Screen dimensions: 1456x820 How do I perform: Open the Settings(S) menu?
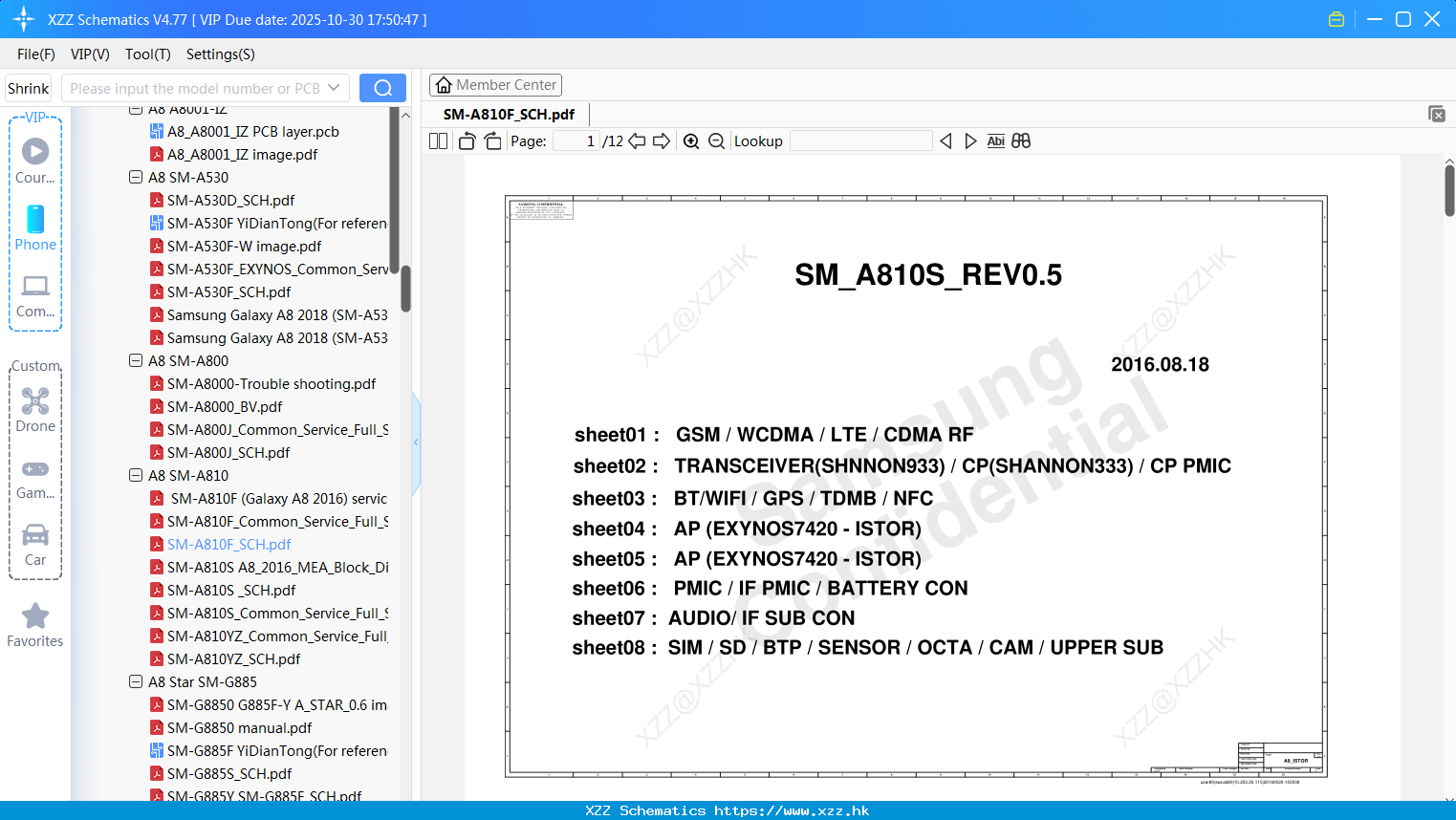221,54
